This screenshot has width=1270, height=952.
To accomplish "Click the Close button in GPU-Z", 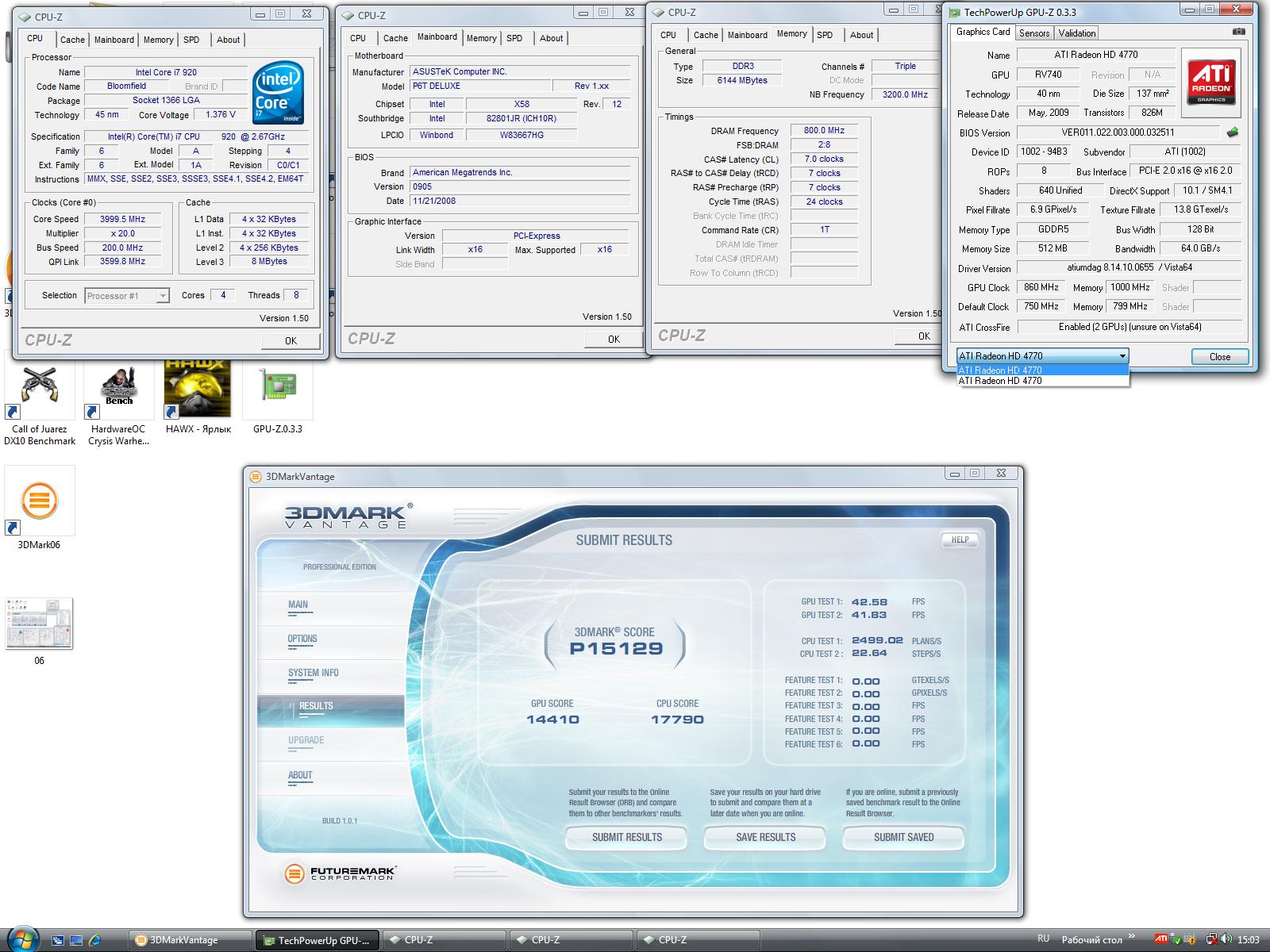I will click(x=1220, y=357).
